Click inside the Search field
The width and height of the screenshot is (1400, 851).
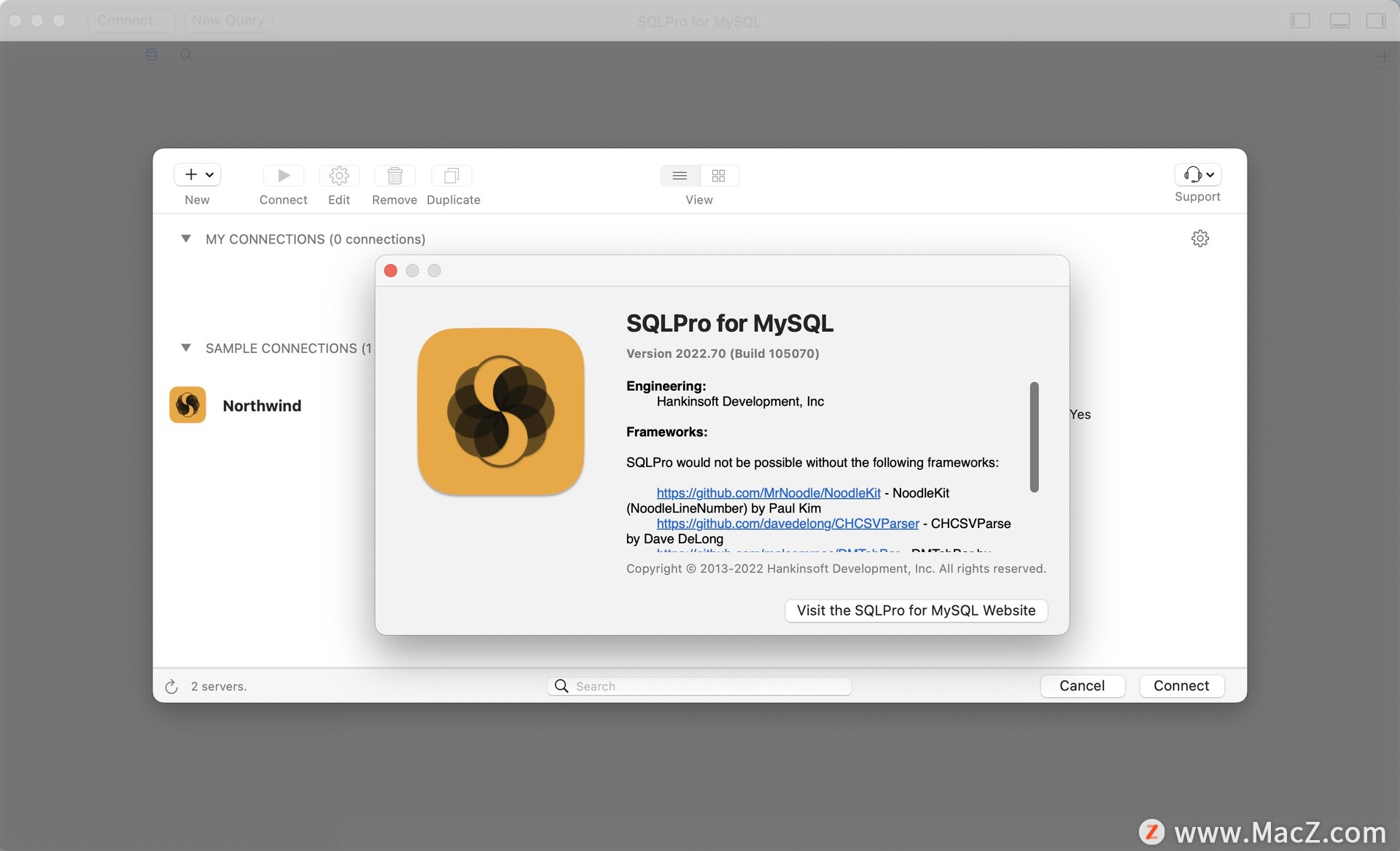(x=699, y=685)
